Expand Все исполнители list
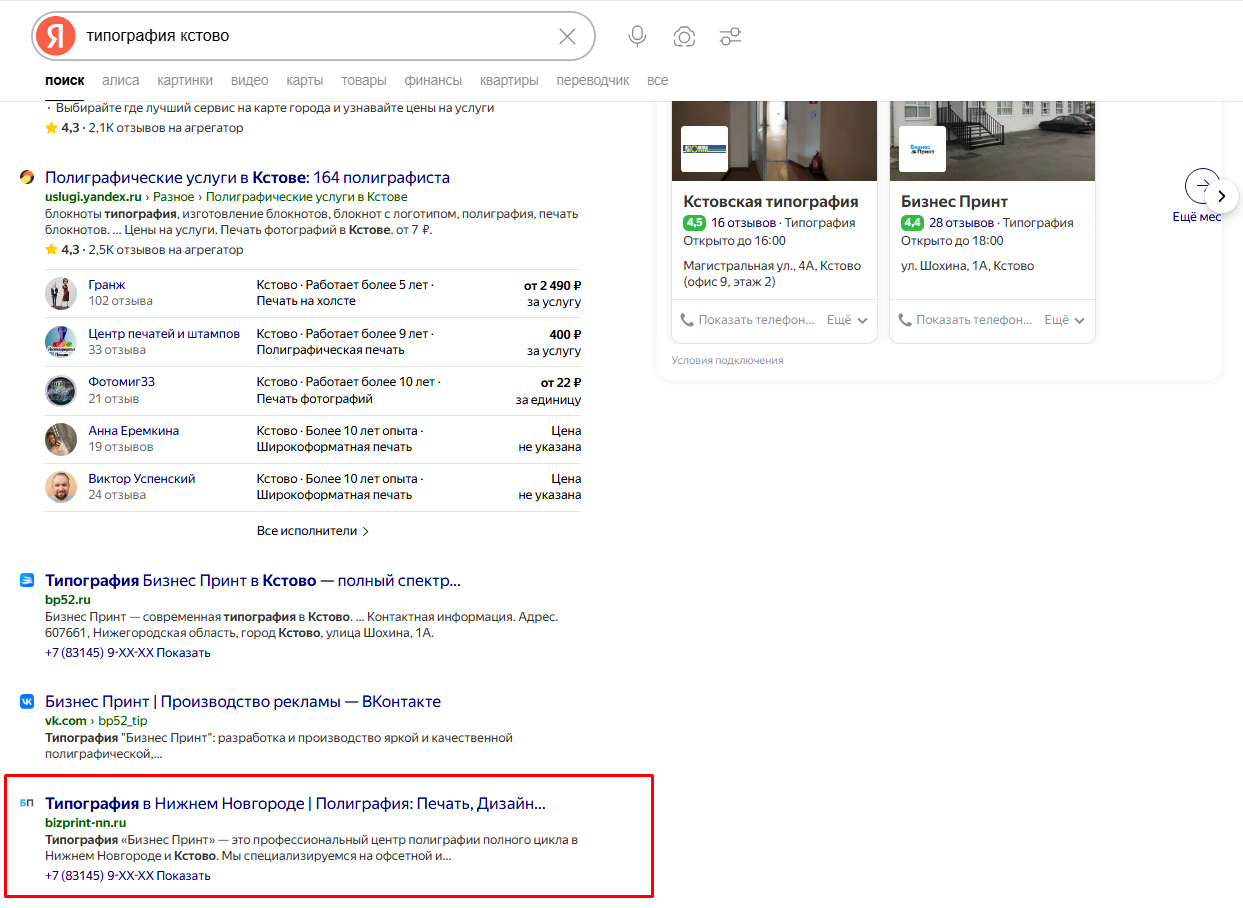Image resolution: width=1243 pixels, height=908 pixels. click(313, 531)
